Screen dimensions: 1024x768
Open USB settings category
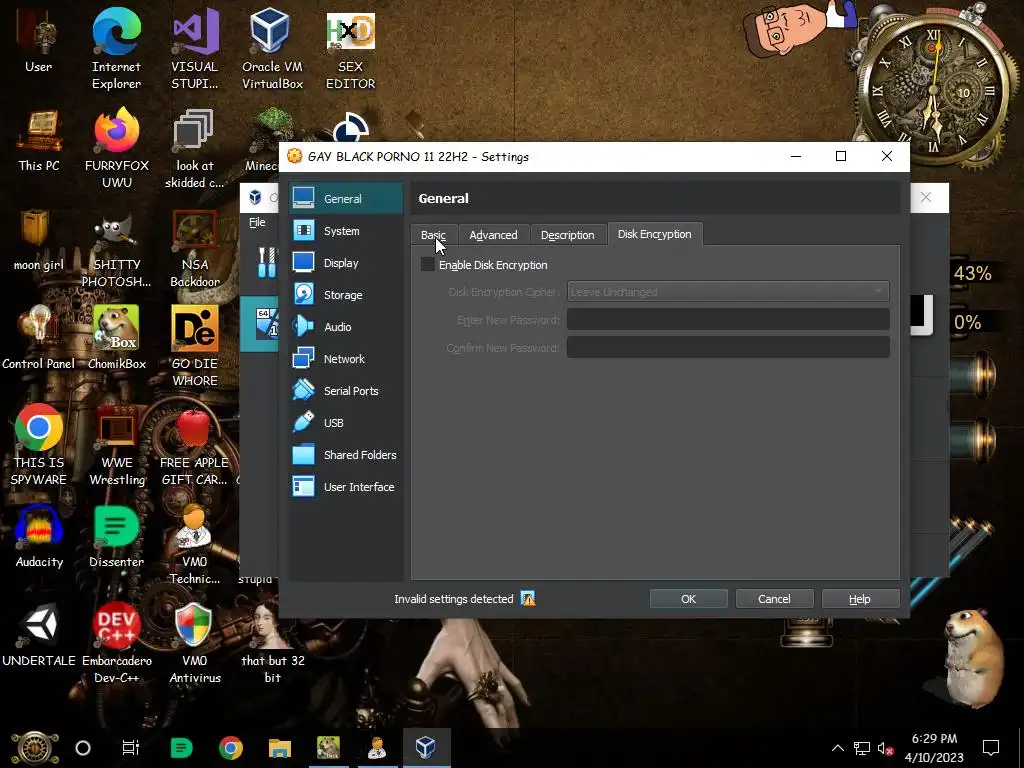[x=345, y=423]
